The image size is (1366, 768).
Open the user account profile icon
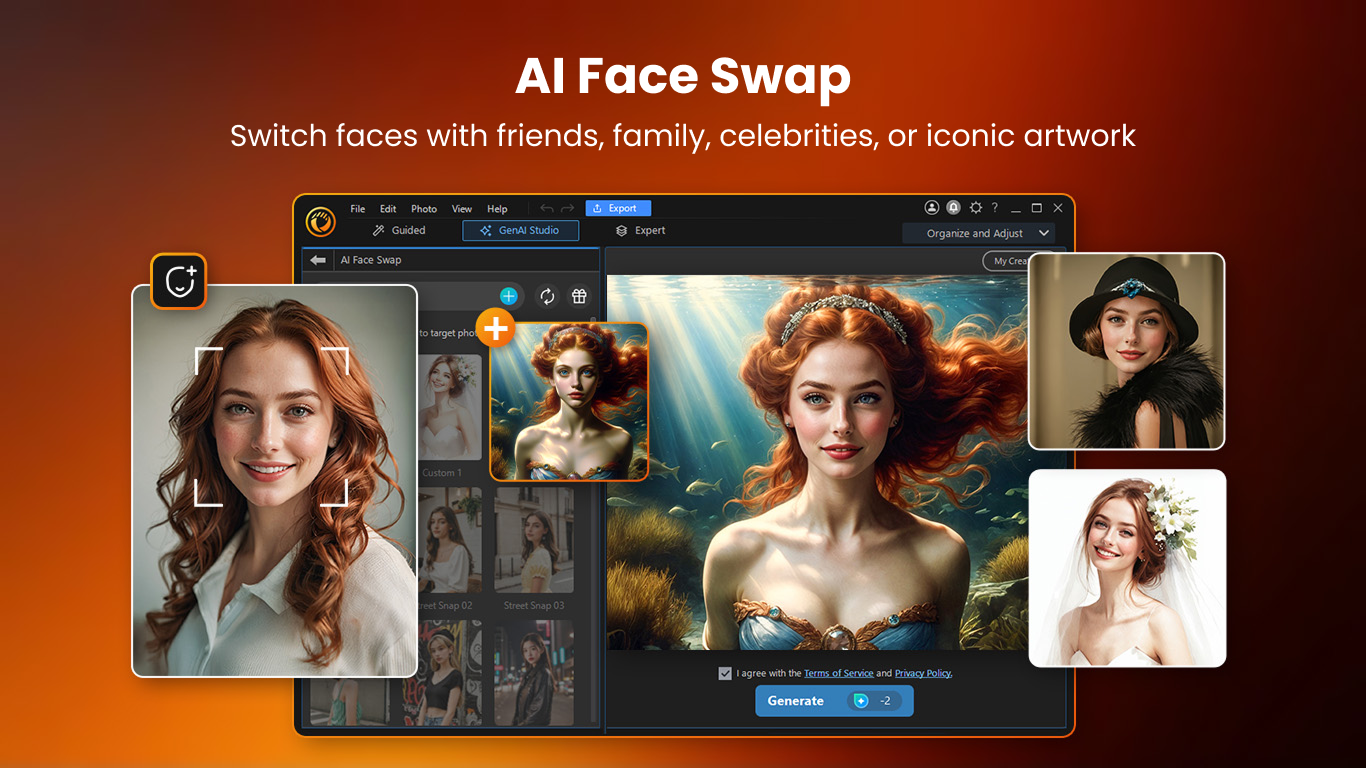[932, 208]
